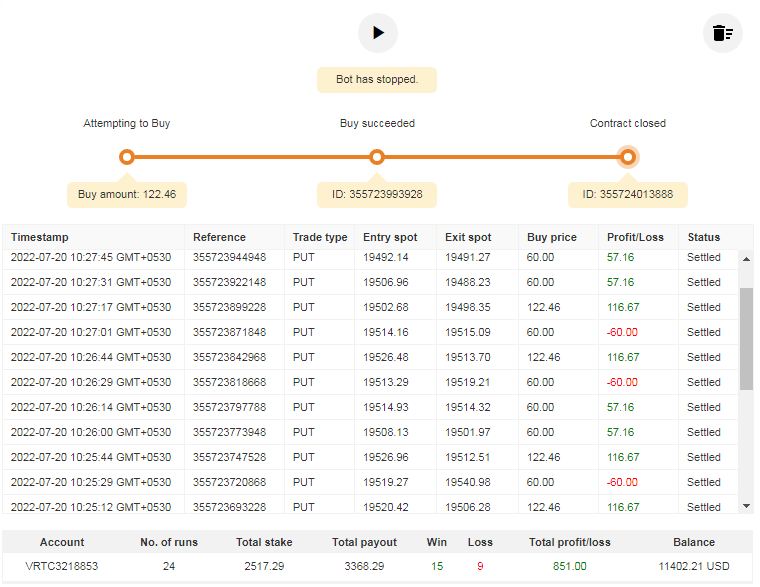Select the row with timestamp 10:27:45
This screenshot has height=587, width=760.
click(x=370, y=257)
